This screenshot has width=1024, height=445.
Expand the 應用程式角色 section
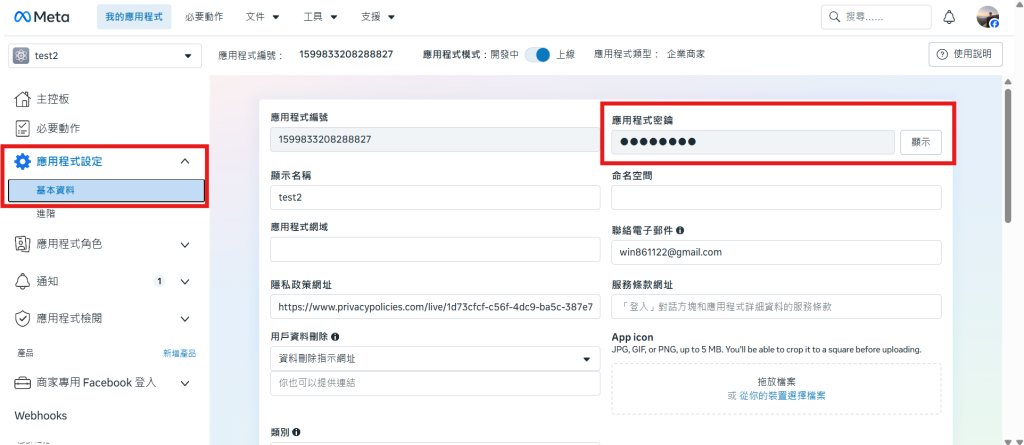[x=185, y=245]
